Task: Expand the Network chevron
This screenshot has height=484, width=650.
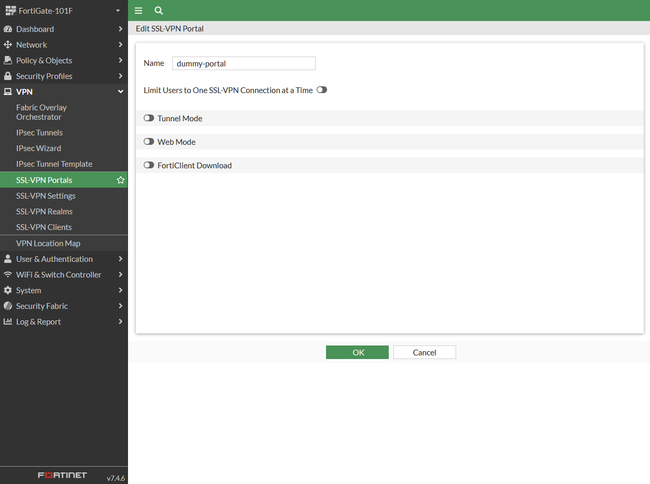Action: tap(120, 45)
